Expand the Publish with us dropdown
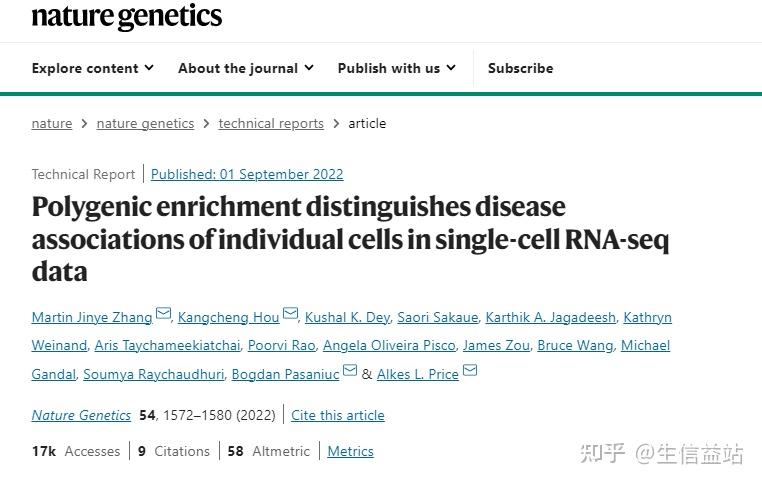762x485 pixels. pos(396,68)
